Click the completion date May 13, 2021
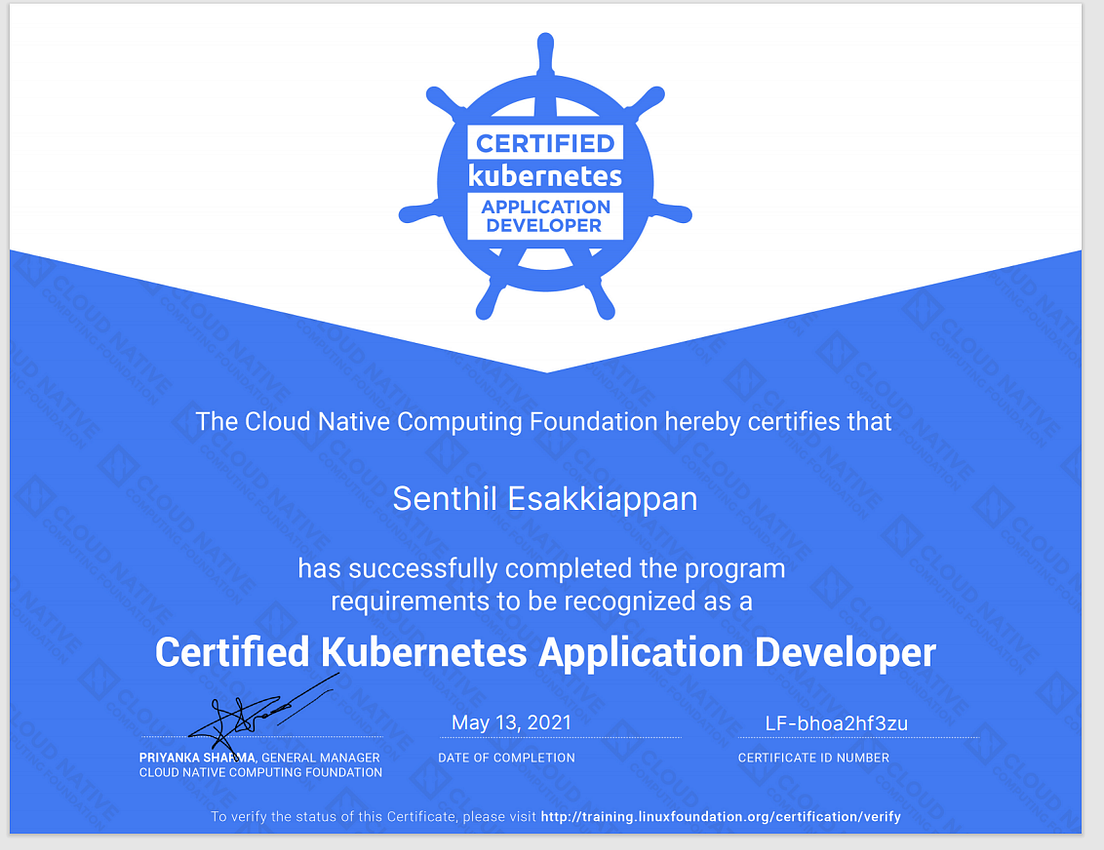This screenshot has width=1104, height=850. pos(511,723)
